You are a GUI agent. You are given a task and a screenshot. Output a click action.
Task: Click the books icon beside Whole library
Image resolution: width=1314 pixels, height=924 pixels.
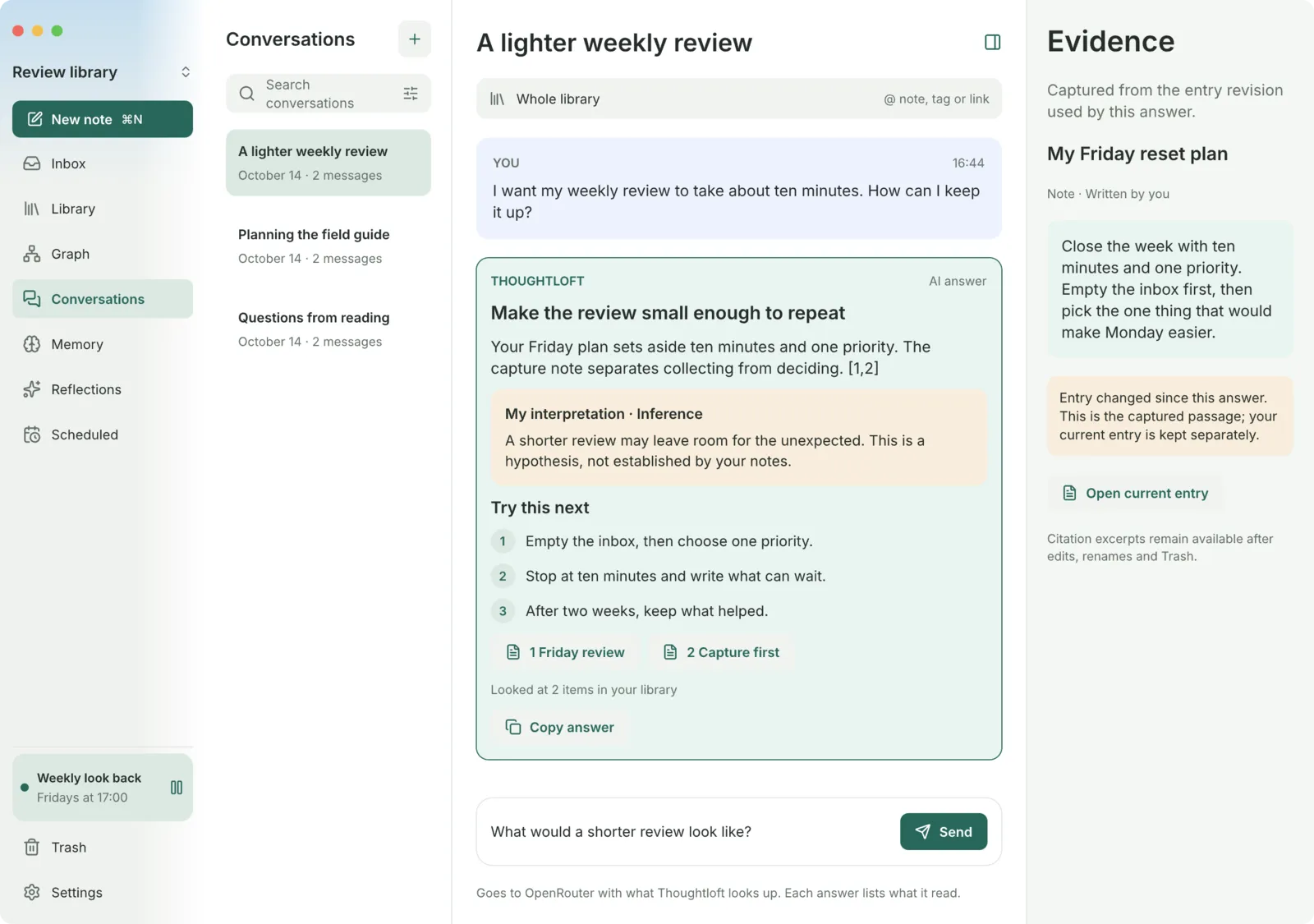(x=497, y=99)
